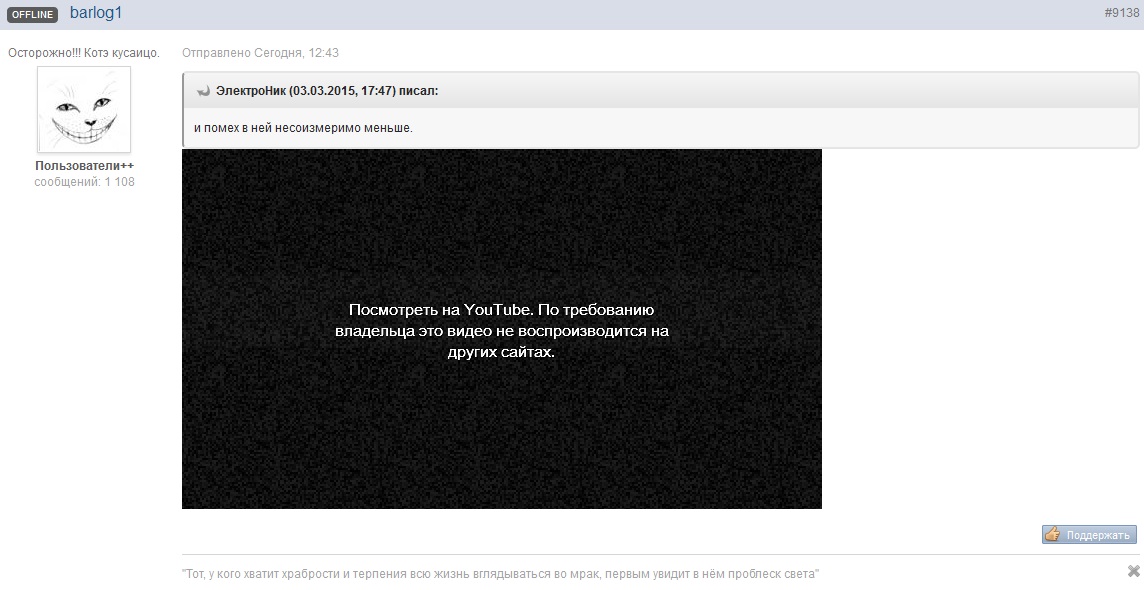
Task: Click the Cheshire cat avatar image
Action: [x=84, y=110]
